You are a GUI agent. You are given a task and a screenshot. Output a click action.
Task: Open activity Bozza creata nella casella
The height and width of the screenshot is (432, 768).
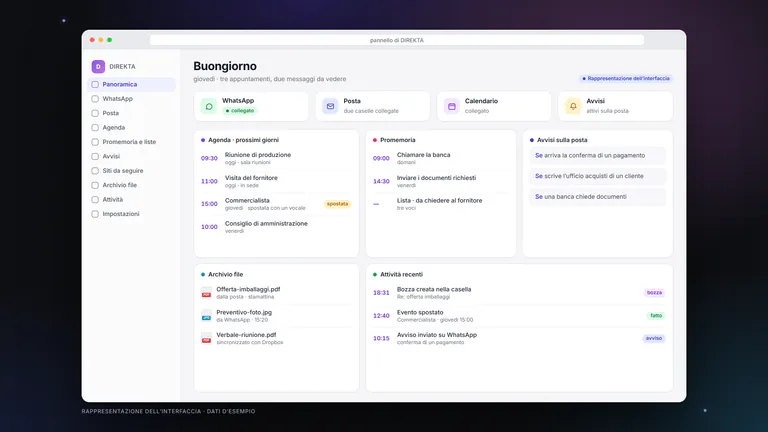519,292
